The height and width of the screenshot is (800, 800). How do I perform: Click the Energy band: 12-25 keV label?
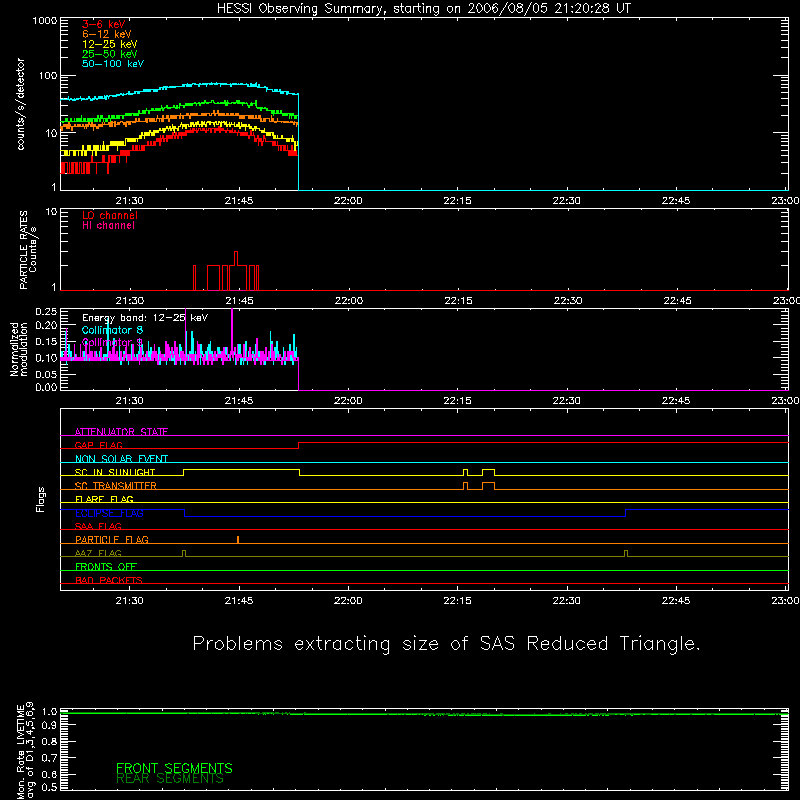pos(145,318)
